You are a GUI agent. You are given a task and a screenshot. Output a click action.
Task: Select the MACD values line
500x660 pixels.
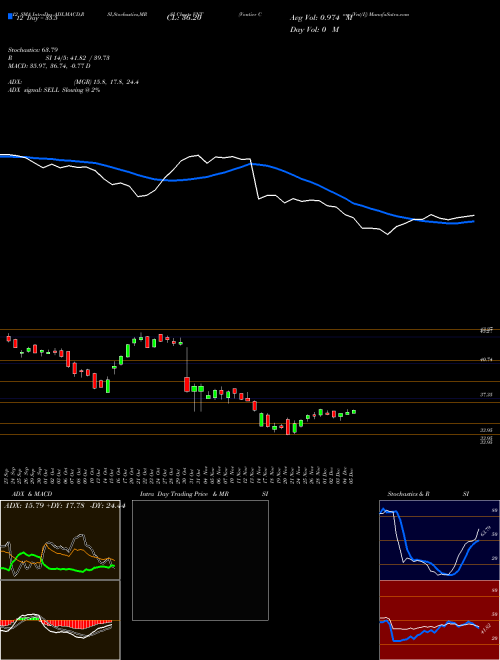49,66
